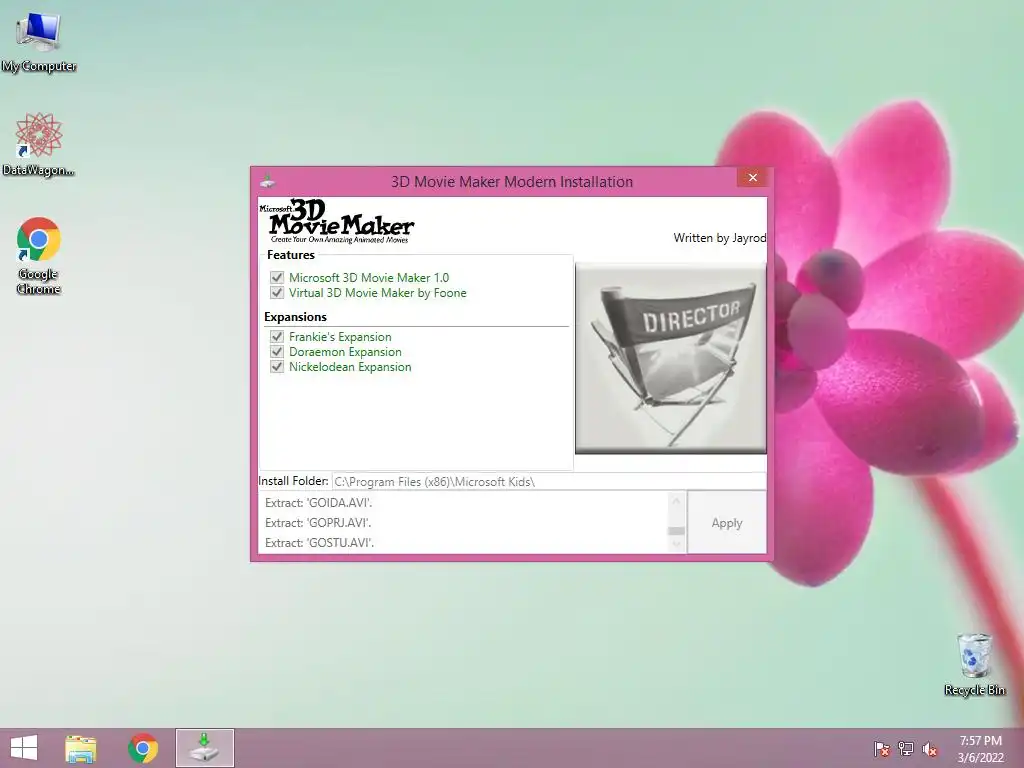This screenshot has width=1024, height=768.
Task: Click the 'Extract: GOPRJ.AVI' log line
Action: pyautogui.click(x=318, y=522)
